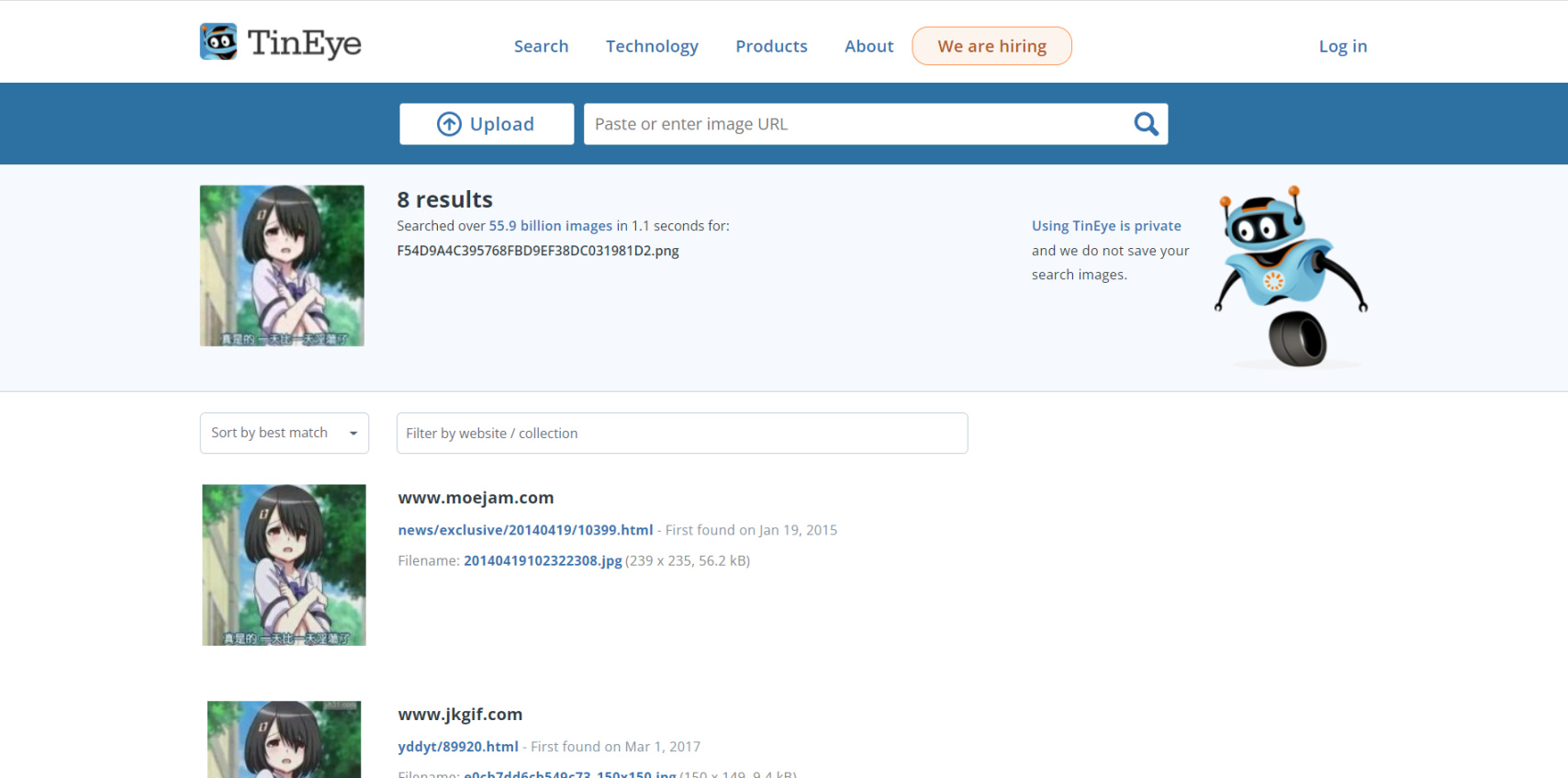This screenshot has width=1568, height=778.
Task: Select the www.jkgif.com result heading
Action: point(460,715)
